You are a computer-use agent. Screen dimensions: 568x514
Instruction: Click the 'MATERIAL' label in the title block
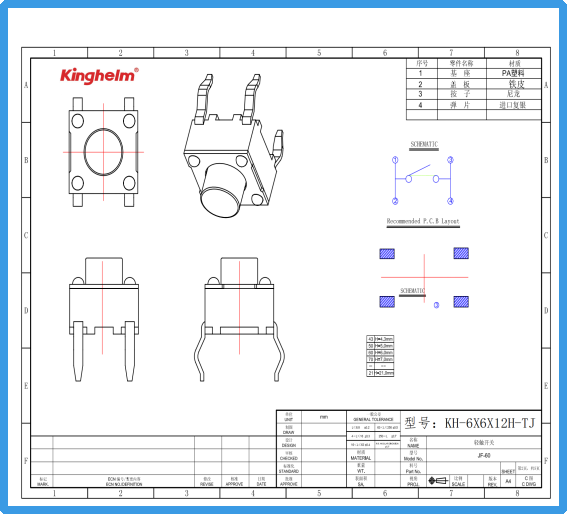coord(361,458)
